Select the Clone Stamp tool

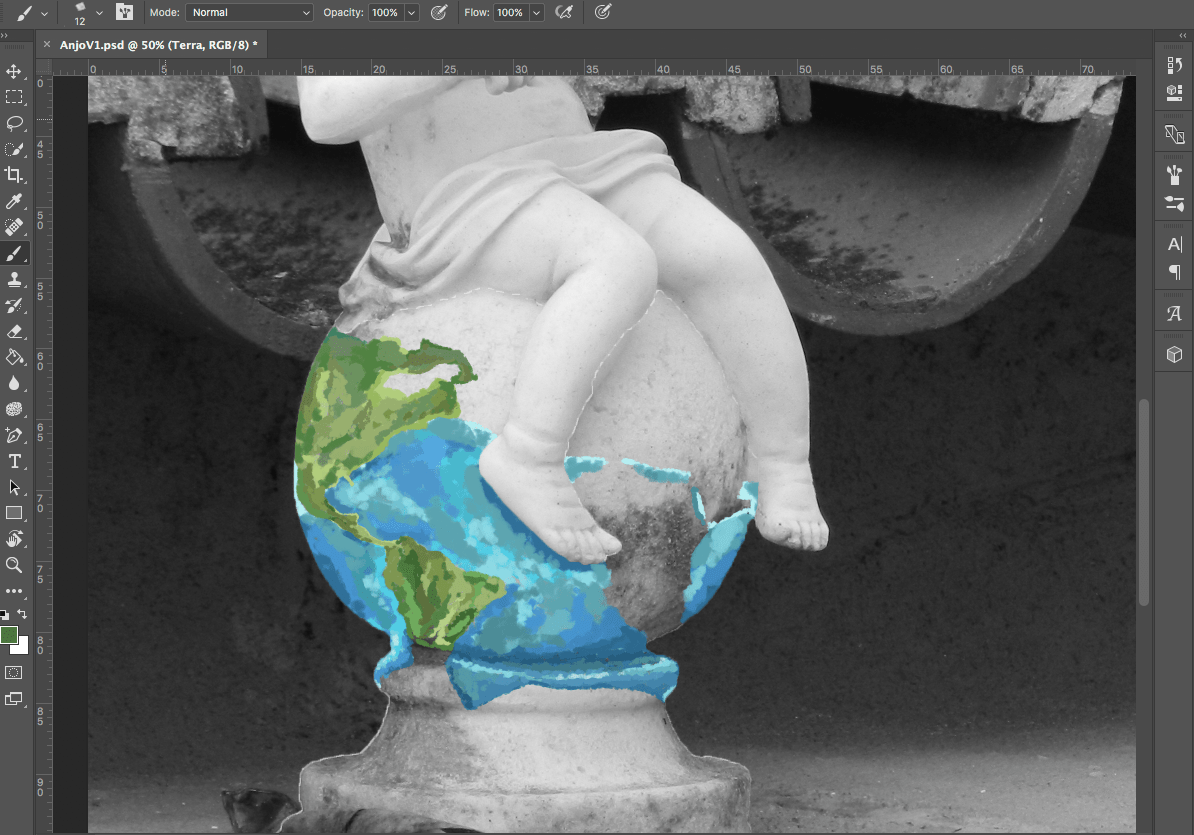14,280
